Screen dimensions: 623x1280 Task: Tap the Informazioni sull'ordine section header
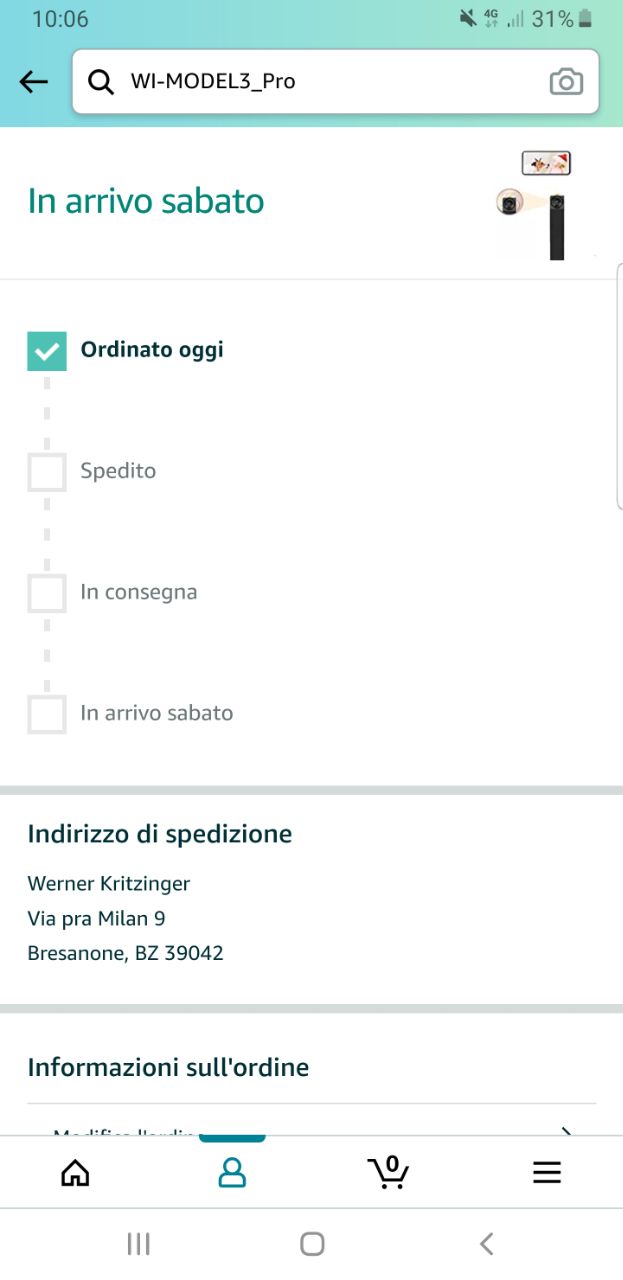(168, 1067)
